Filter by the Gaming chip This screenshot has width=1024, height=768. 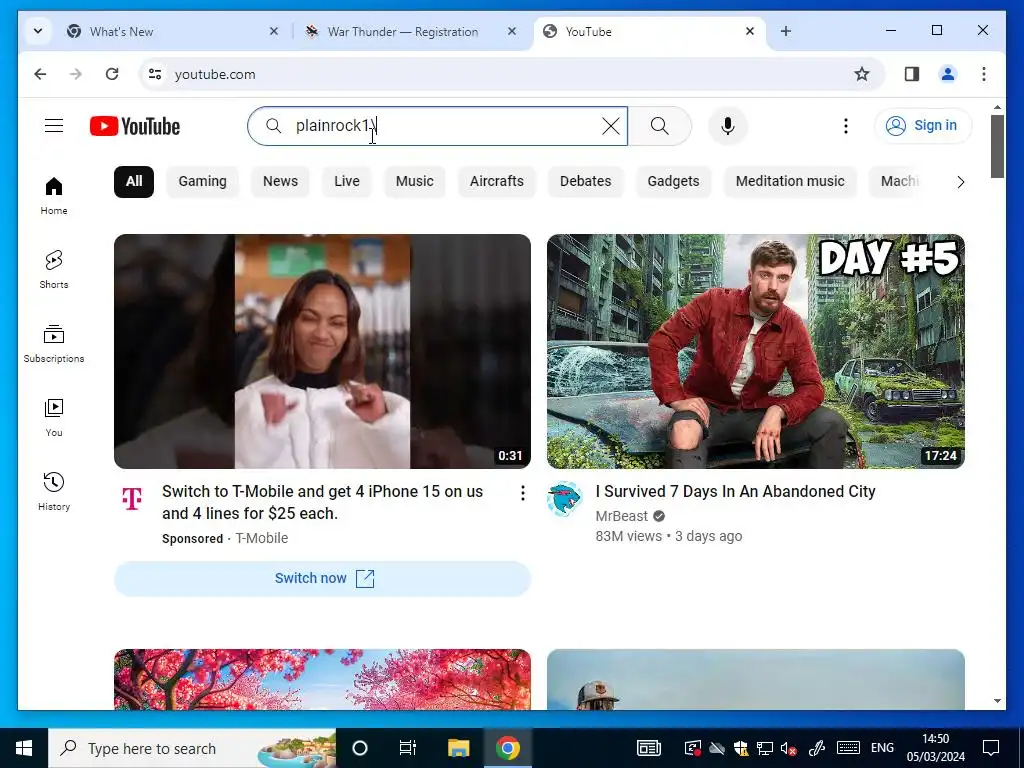click(202, 182)
